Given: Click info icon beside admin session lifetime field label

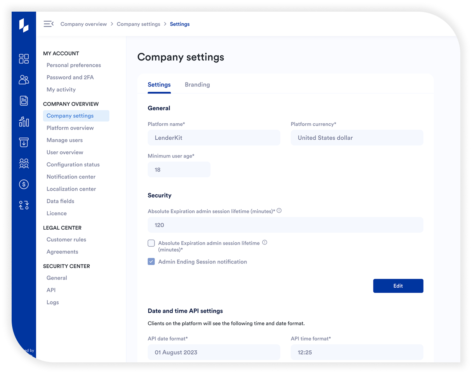Looking at the screenshot, I should [279, 211].
